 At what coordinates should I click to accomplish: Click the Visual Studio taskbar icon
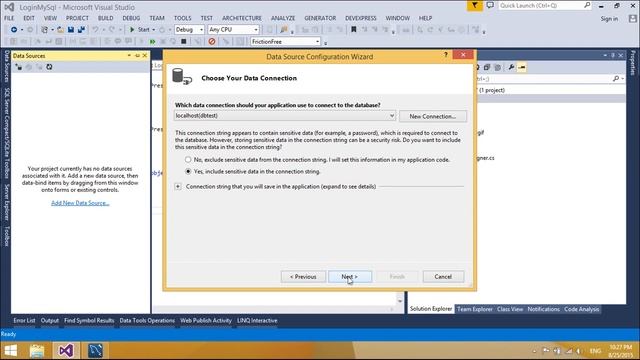(x=66, y=351)
